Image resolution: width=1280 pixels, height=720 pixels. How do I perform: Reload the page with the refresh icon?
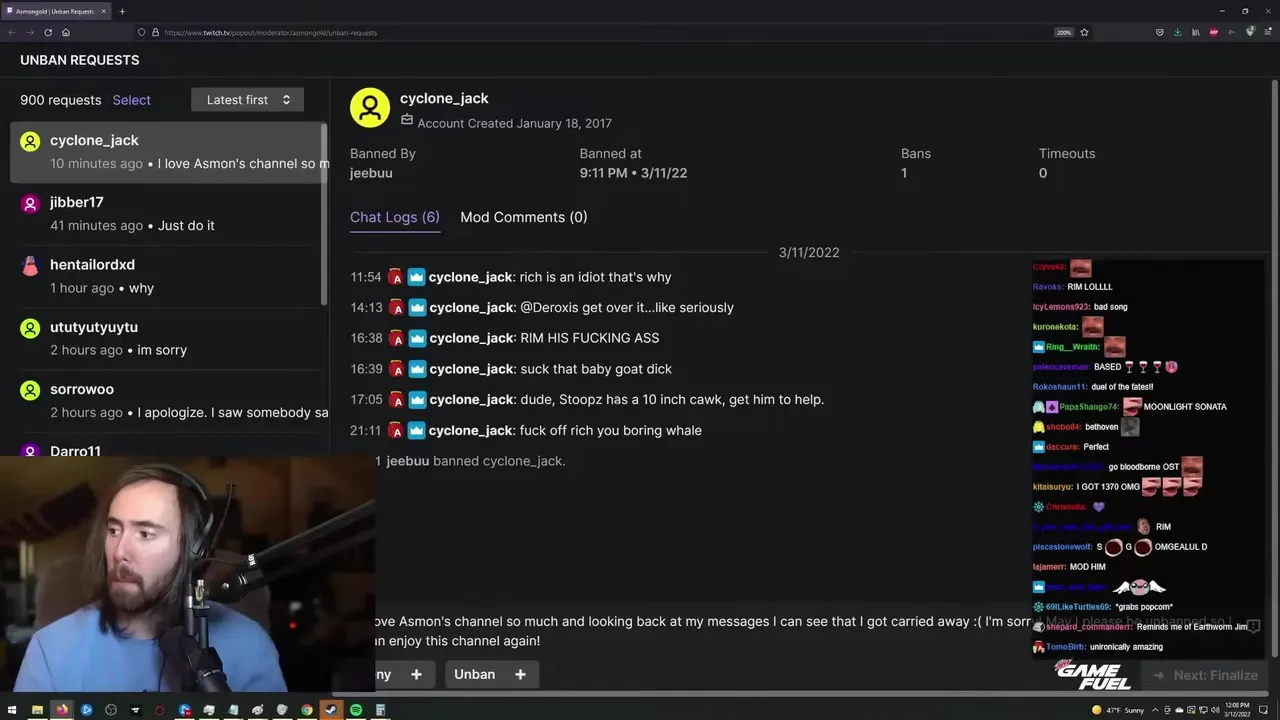pyautogui.click(x=48, y=32)
